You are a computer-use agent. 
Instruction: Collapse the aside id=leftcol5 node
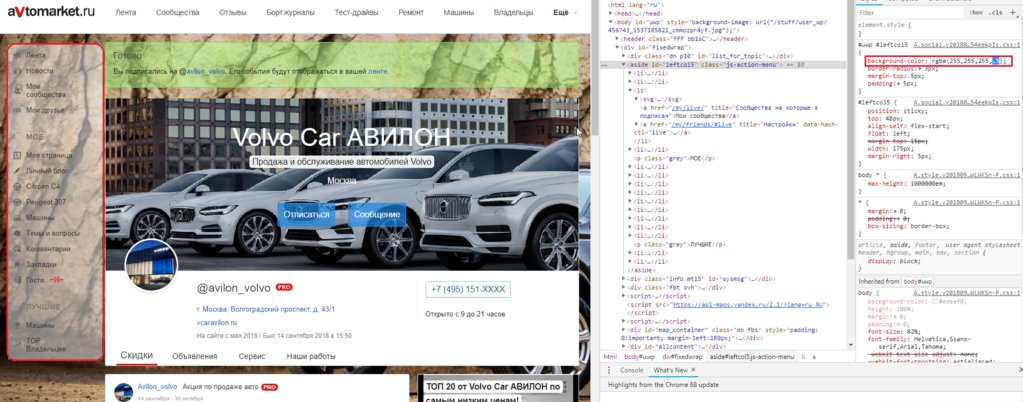pyautogui.click(x=625, y=65)
